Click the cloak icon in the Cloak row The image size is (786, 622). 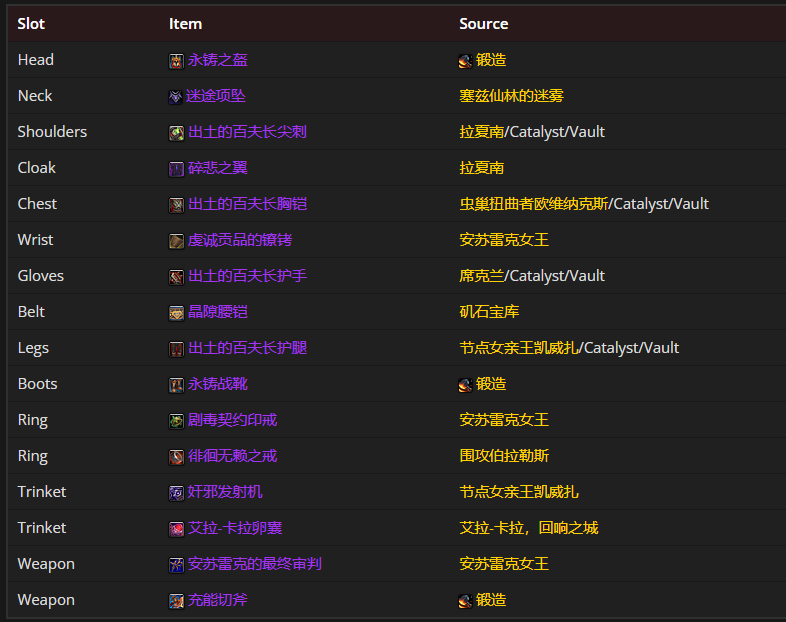point(176,169)
